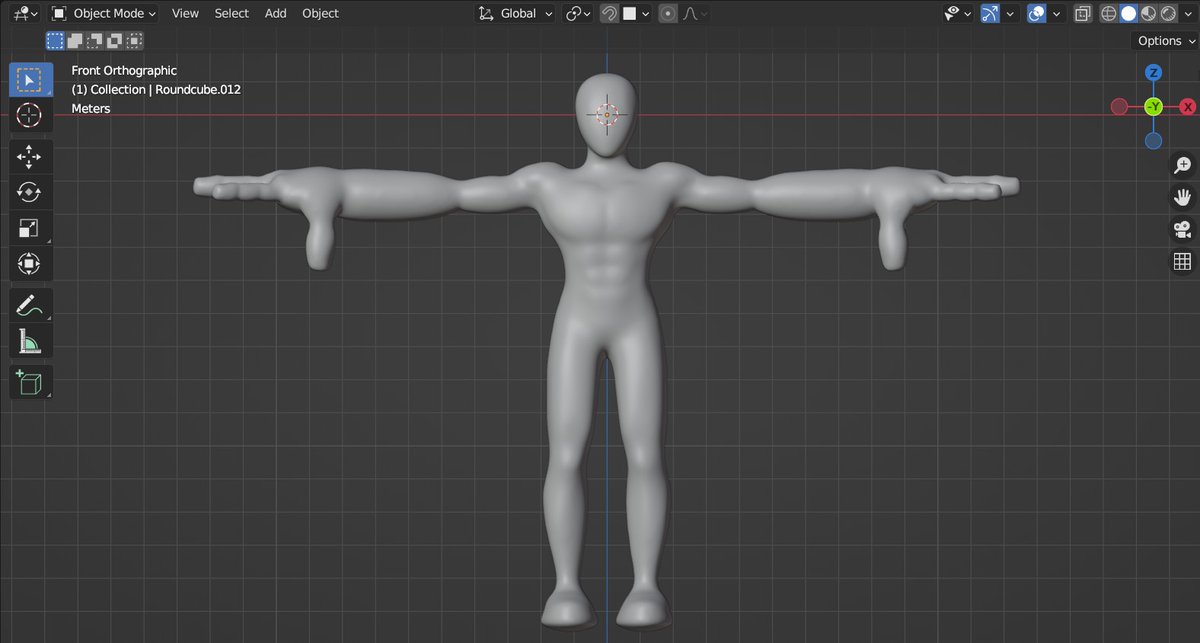Set selection mode to new selection
The width and height of the screenshot is (1200, 643).
pyautogui.click(x=55, y=41)
